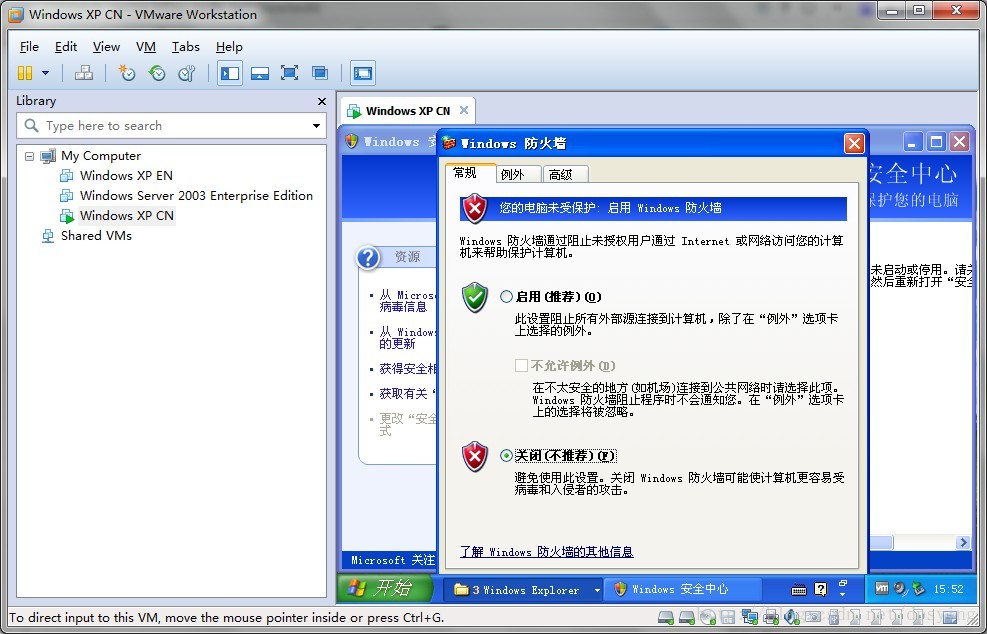Open the Help menu
Screen dimensions: 987x634
pos(228,47)
